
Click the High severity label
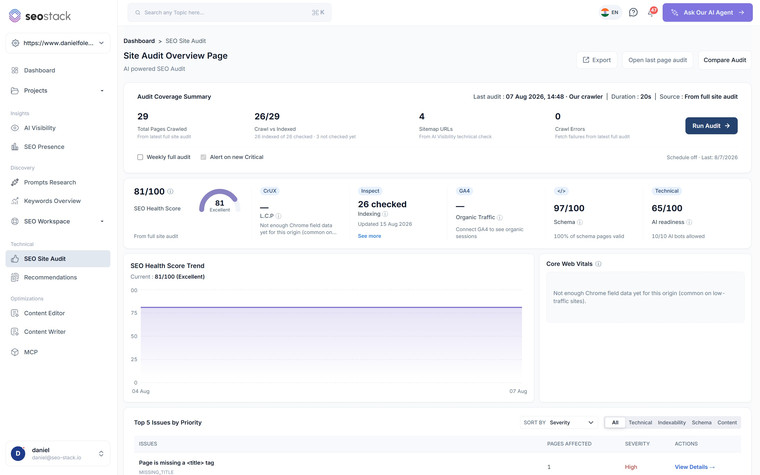click(x=631, y=467)
